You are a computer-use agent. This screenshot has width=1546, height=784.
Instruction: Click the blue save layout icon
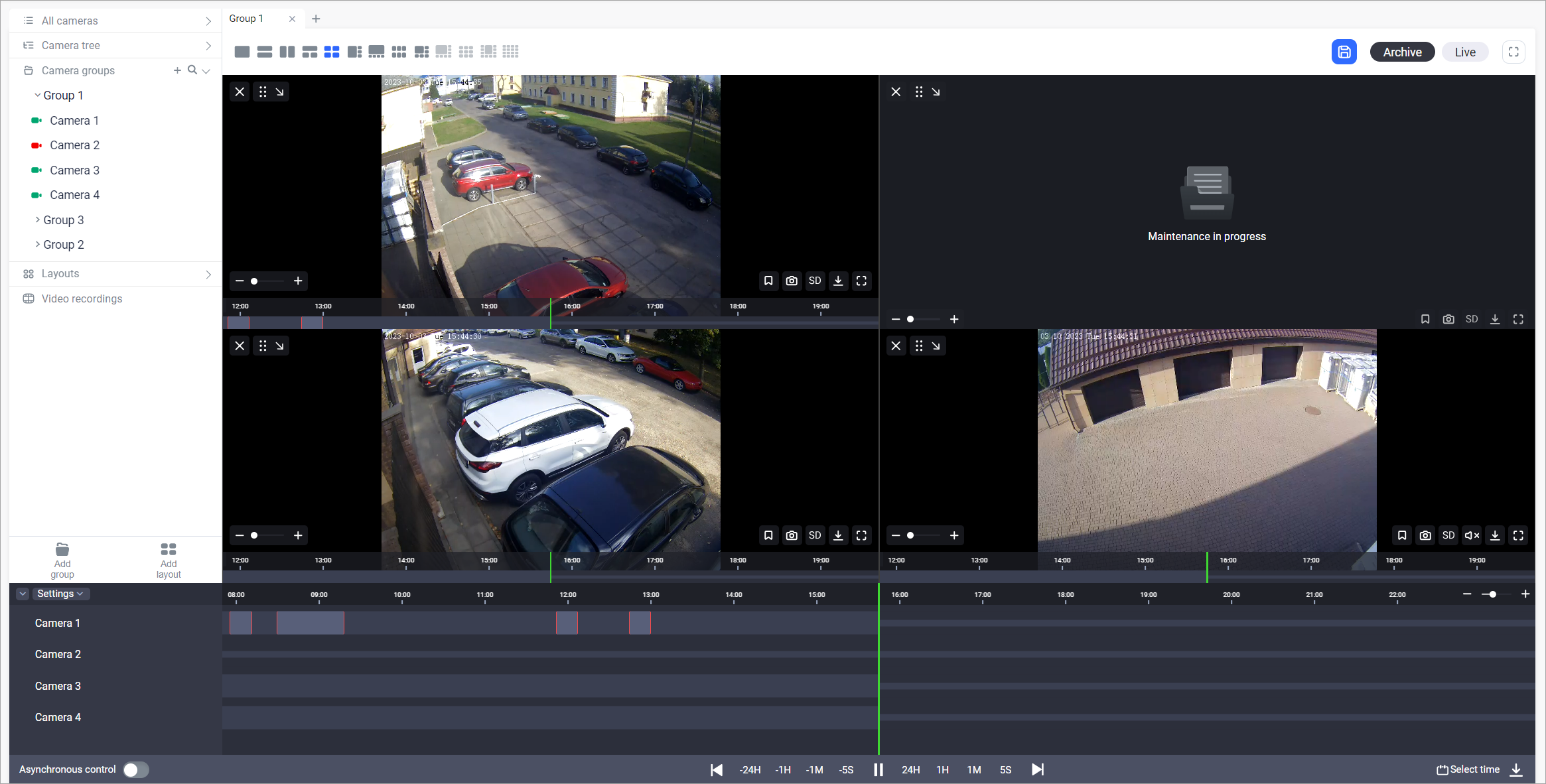click(1344, 52)
